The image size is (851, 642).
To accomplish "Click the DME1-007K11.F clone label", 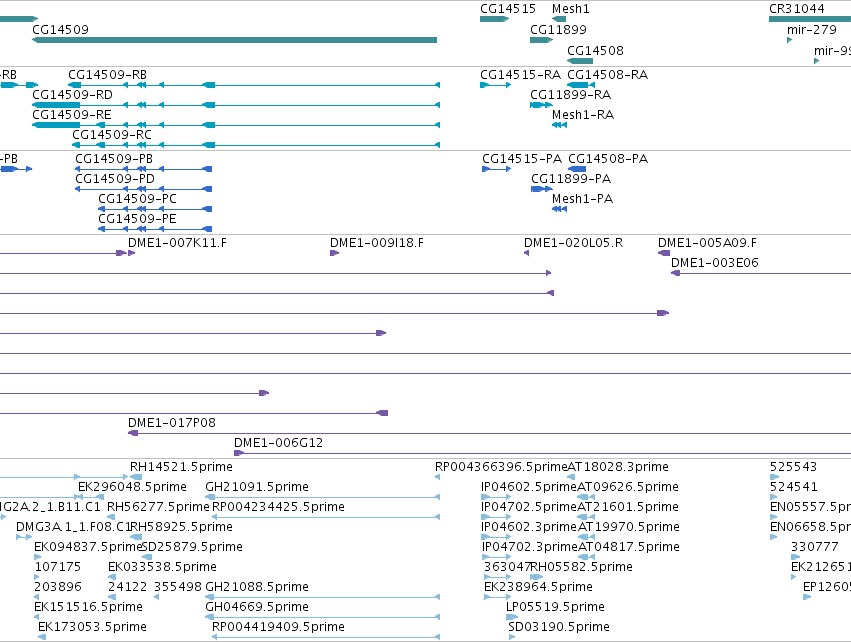I will click(x=177, y=243).
